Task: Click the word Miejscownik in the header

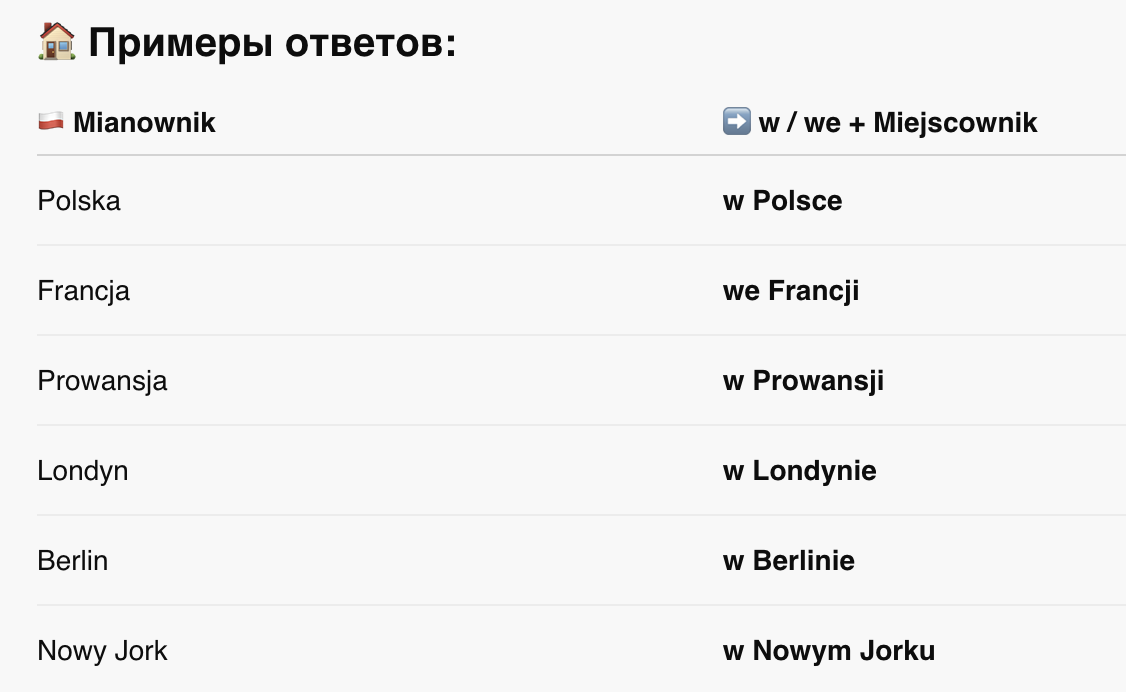Action: (x=955, y=122)
